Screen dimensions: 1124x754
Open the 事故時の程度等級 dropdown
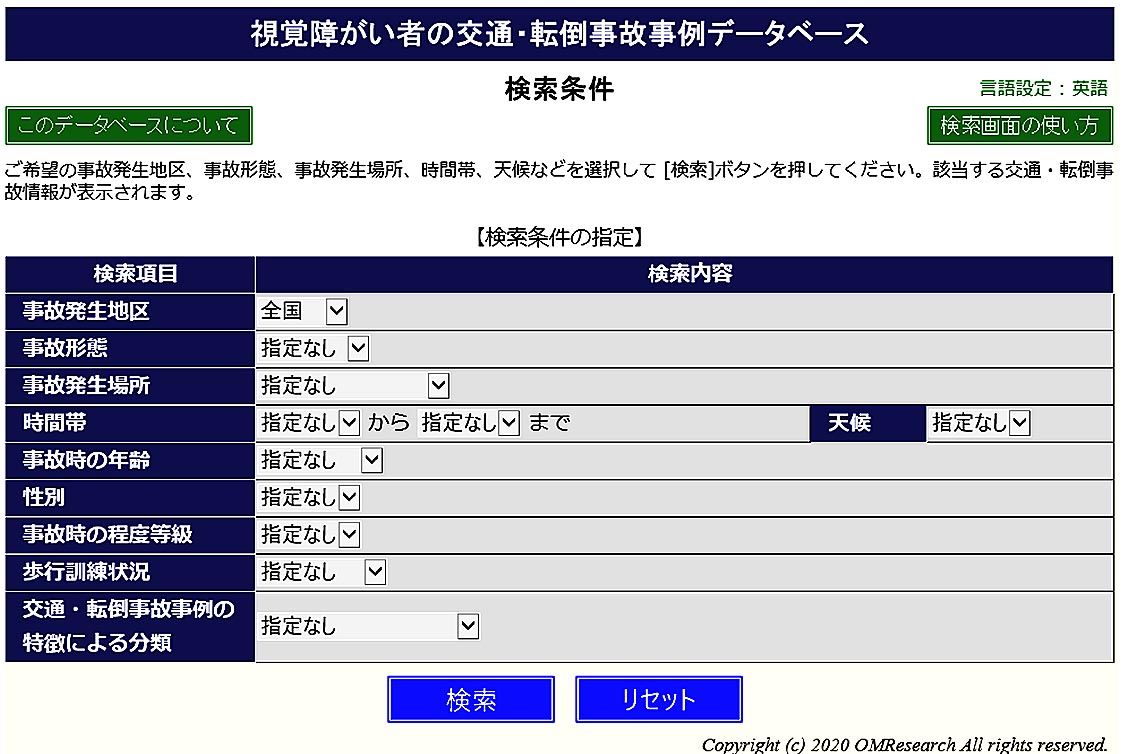point(309,535)
